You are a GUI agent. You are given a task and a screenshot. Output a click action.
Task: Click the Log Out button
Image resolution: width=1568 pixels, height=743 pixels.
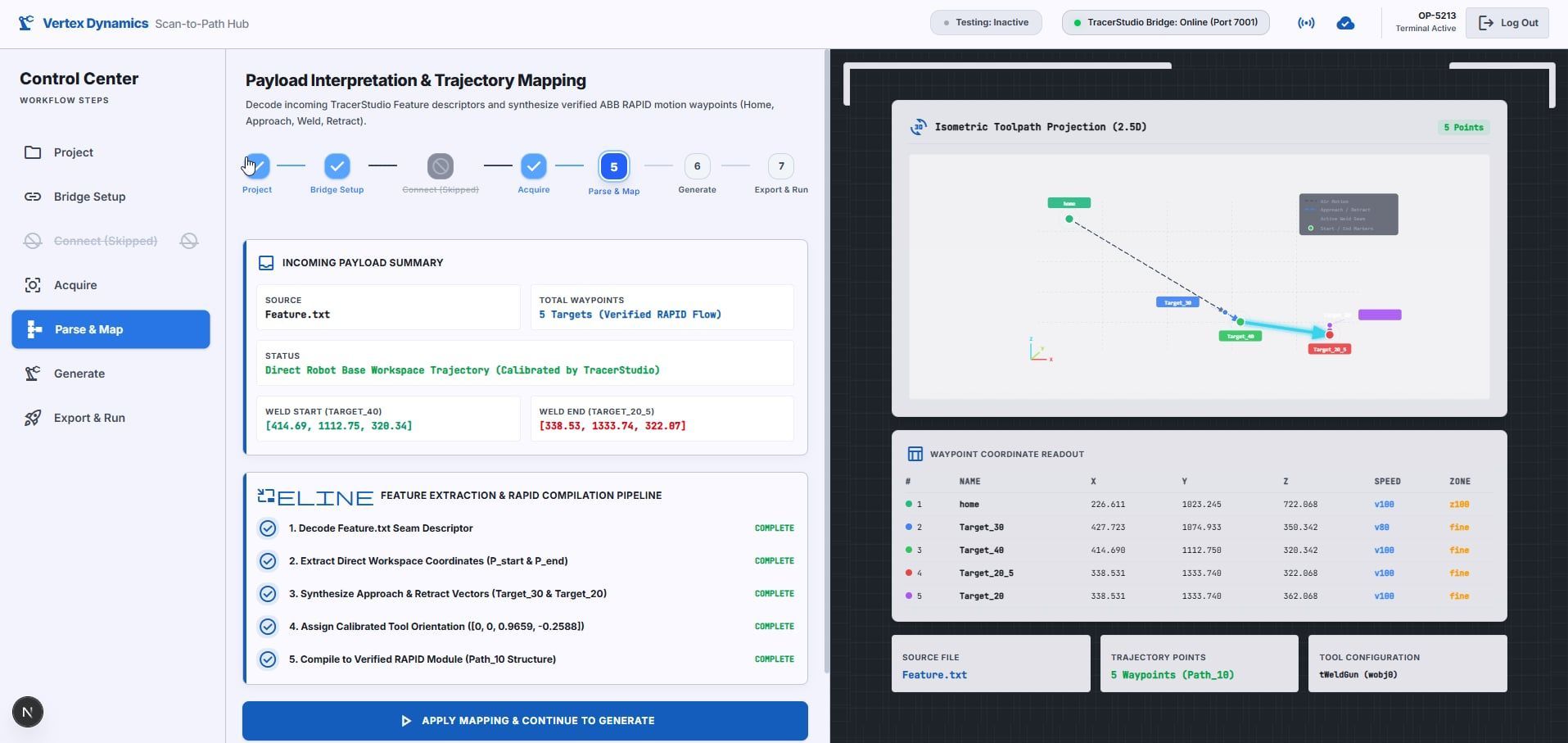(1507, 23)
